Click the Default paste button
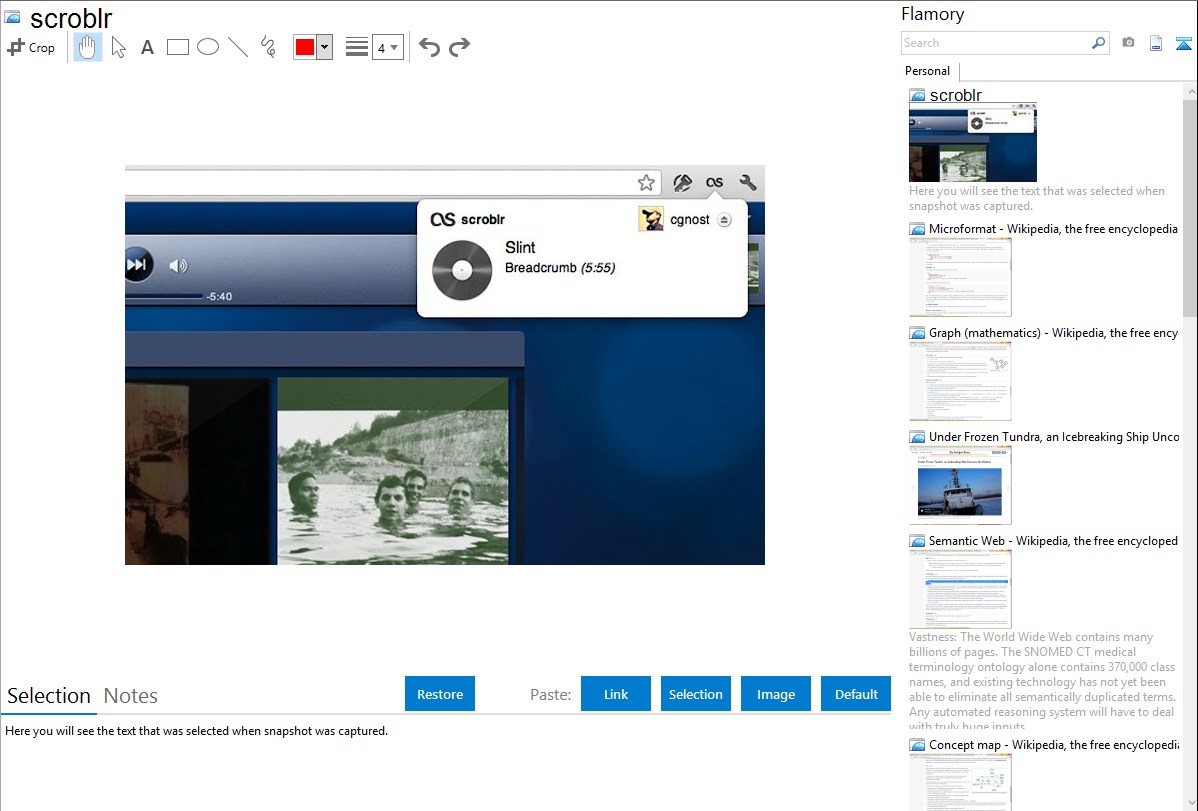Image resolution: width=1198 pixels, height=811 pixels. point(856,694)
